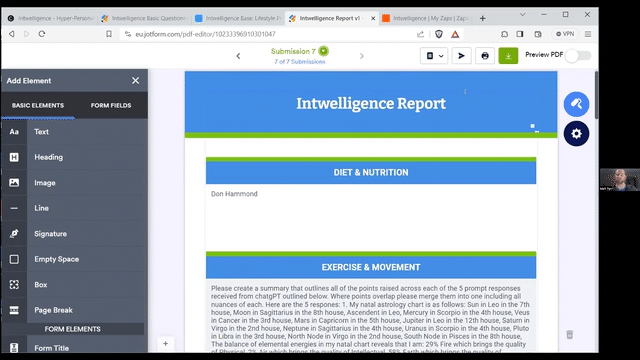Open the element settings gear

click(x=576, y=133)
